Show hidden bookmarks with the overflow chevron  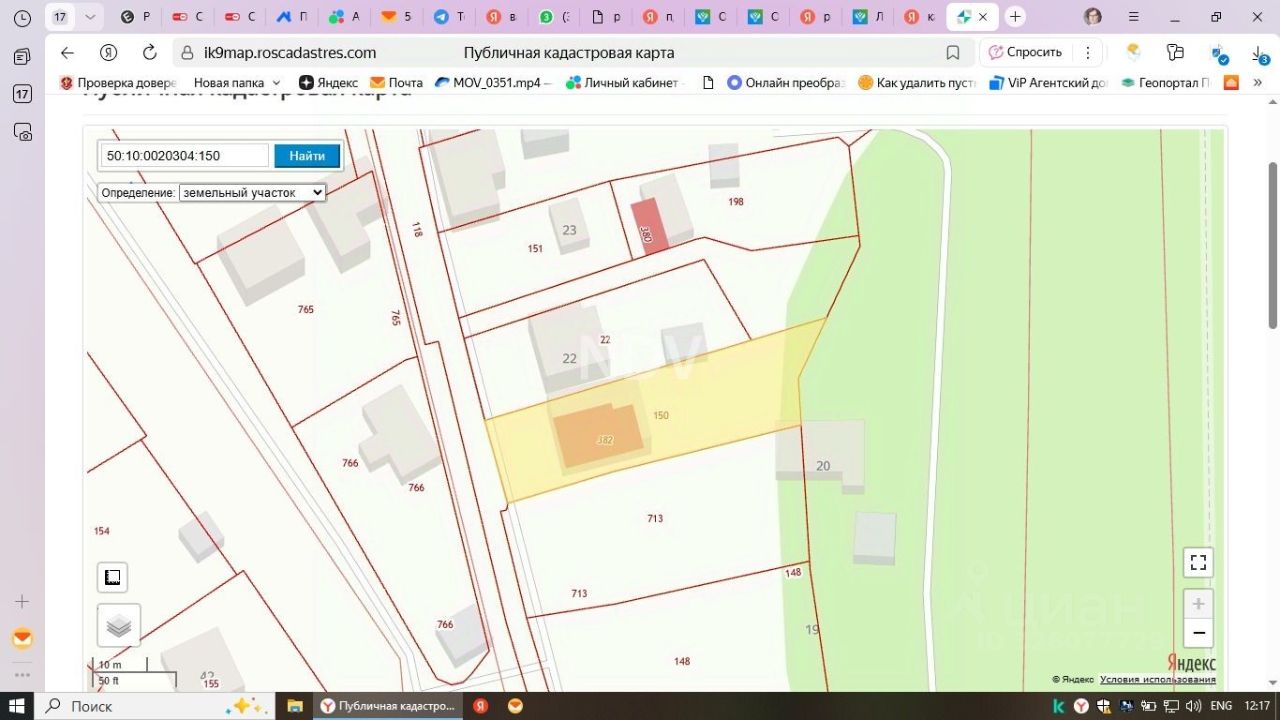(1258, 83)
